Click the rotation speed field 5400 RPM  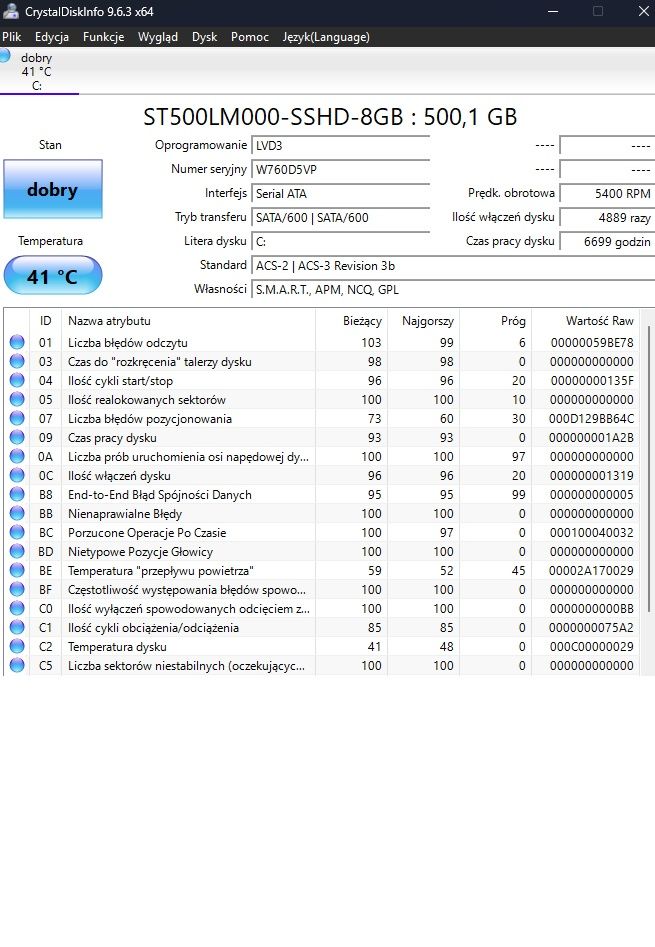(x=607, y=193)
